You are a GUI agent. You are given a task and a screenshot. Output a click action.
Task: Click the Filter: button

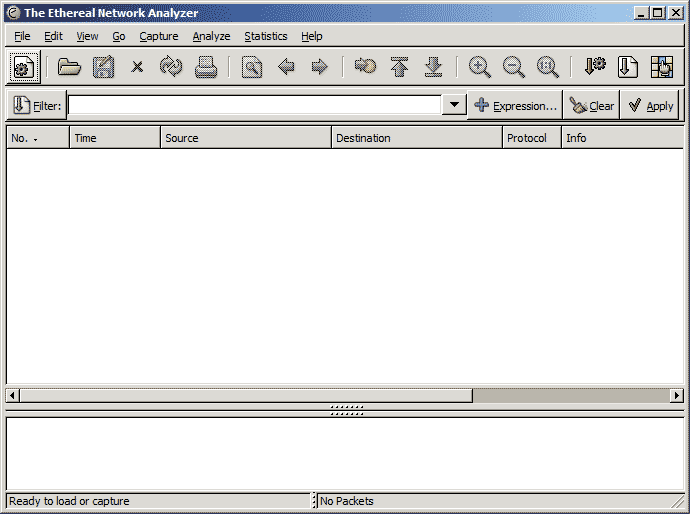pyautogui.click(x=37, y=106)
